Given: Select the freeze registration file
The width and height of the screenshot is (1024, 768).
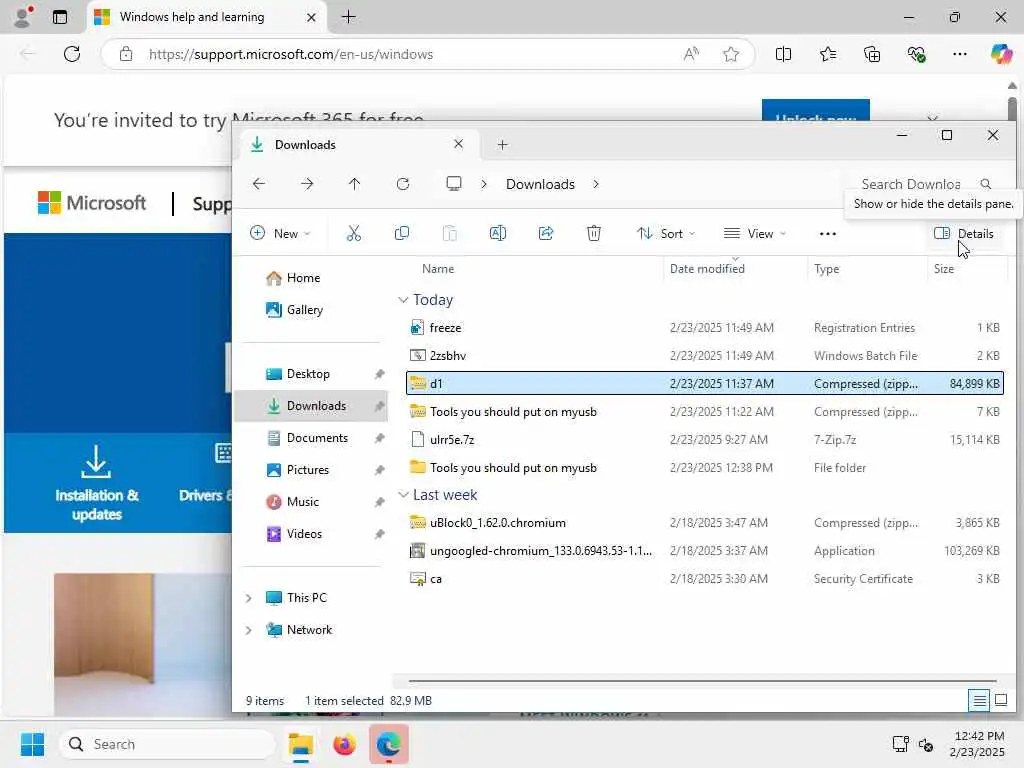Looking at the screenshot, I should click(x=705, y=328).
